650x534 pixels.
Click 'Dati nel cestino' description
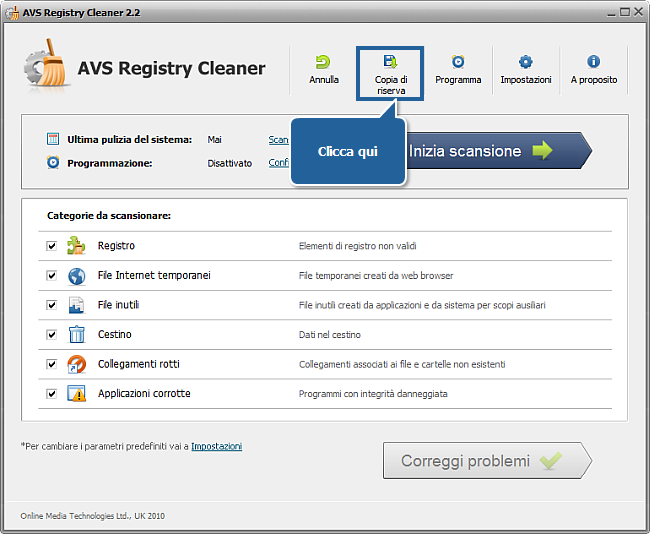coord(330,335)
